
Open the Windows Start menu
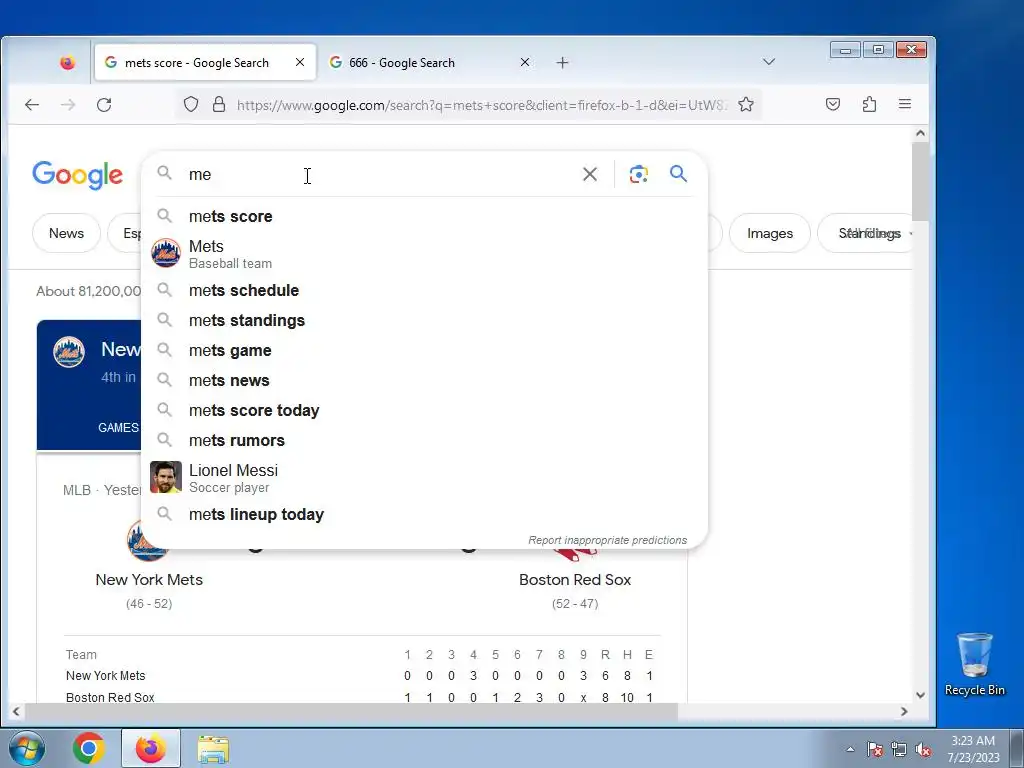27,748
